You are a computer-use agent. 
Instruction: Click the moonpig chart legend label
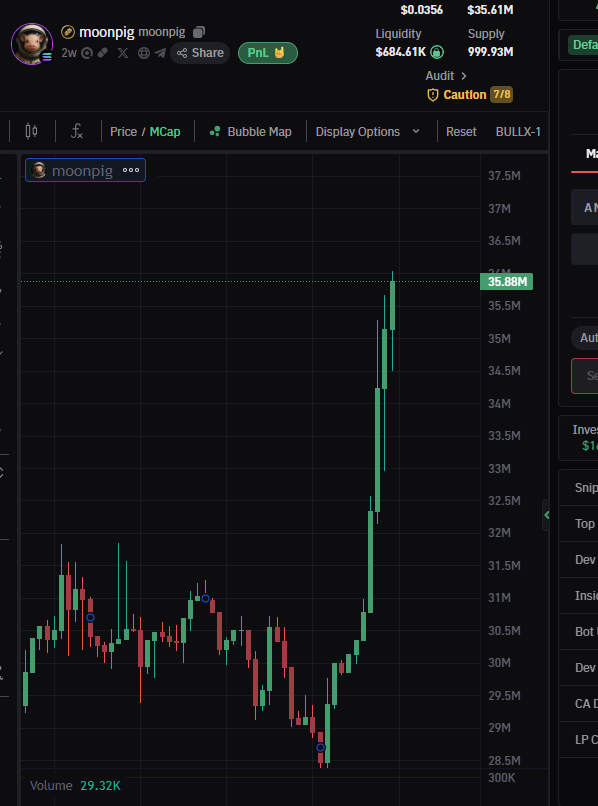(x=82, y=171)
